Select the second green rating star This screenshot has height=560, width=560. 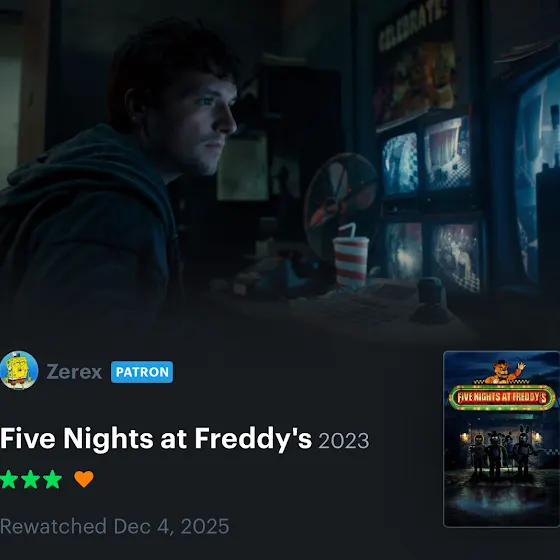[x=31, y=479]
